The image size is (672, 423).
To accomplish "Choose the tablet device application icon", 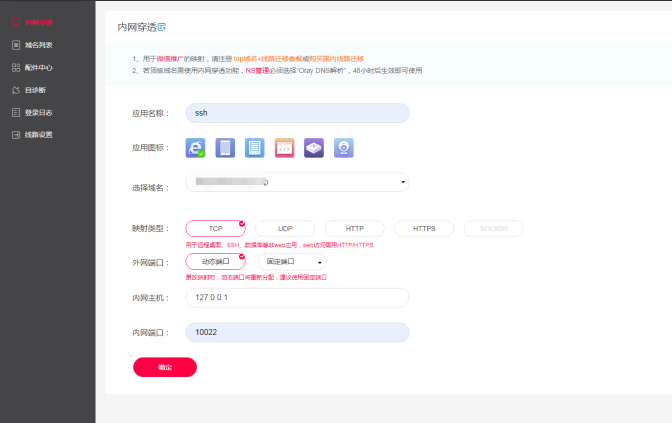I will tap(225, 148).
